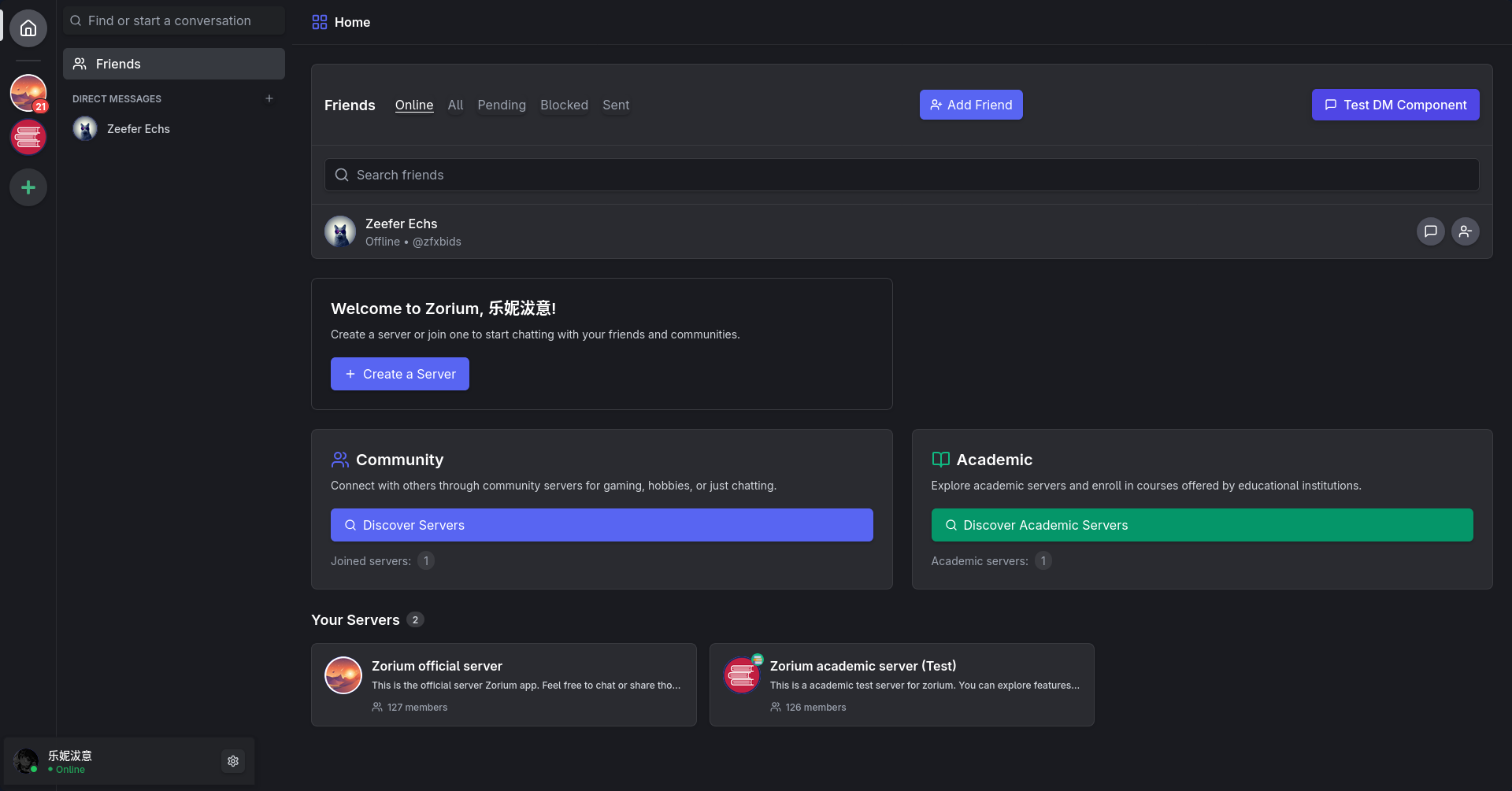Switch to the Pending friends tab
Viewport: 1512px width, 791px height.
[501, 105]
